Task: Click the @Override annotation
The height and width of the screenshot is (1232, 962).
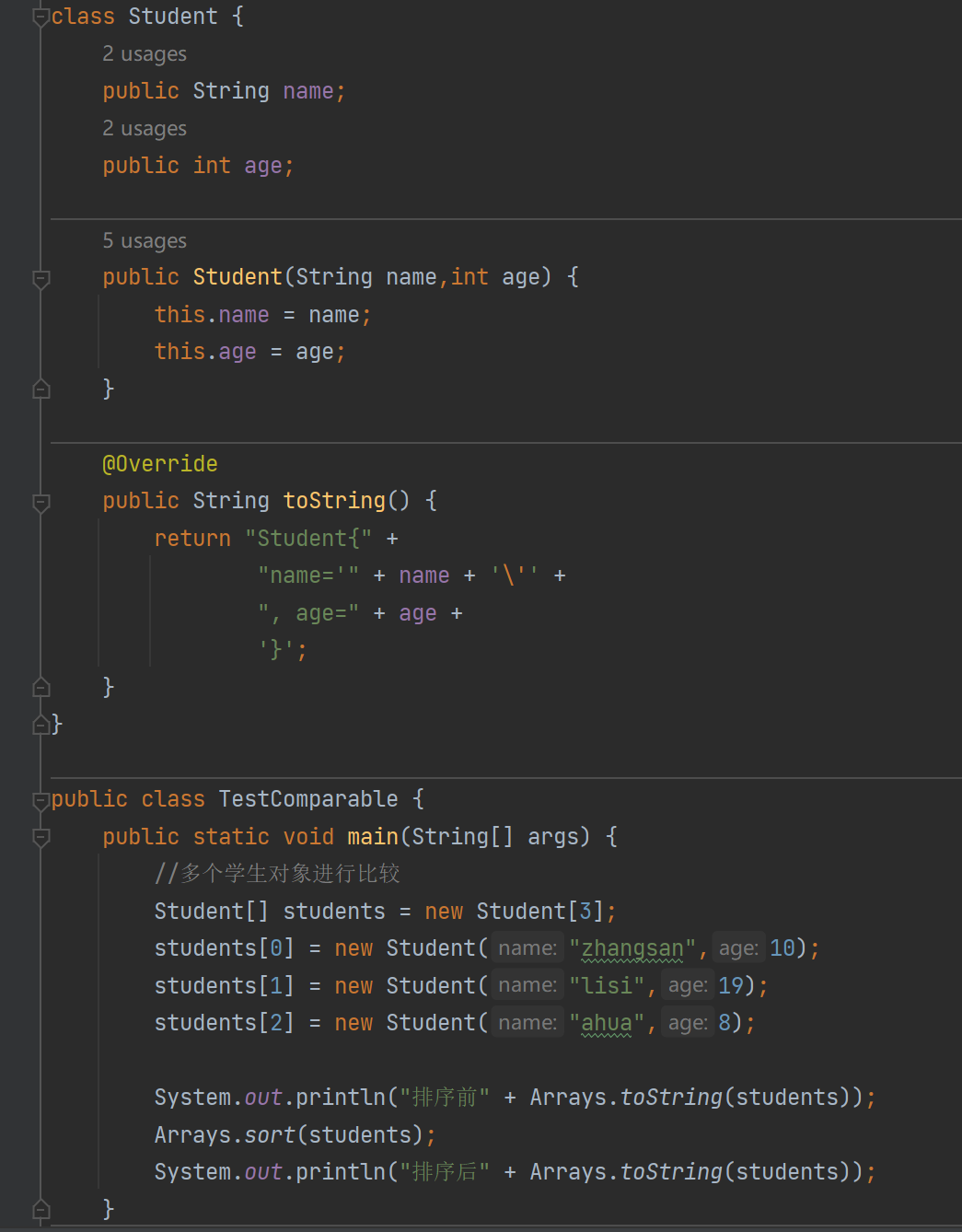Action: point(160,464)
